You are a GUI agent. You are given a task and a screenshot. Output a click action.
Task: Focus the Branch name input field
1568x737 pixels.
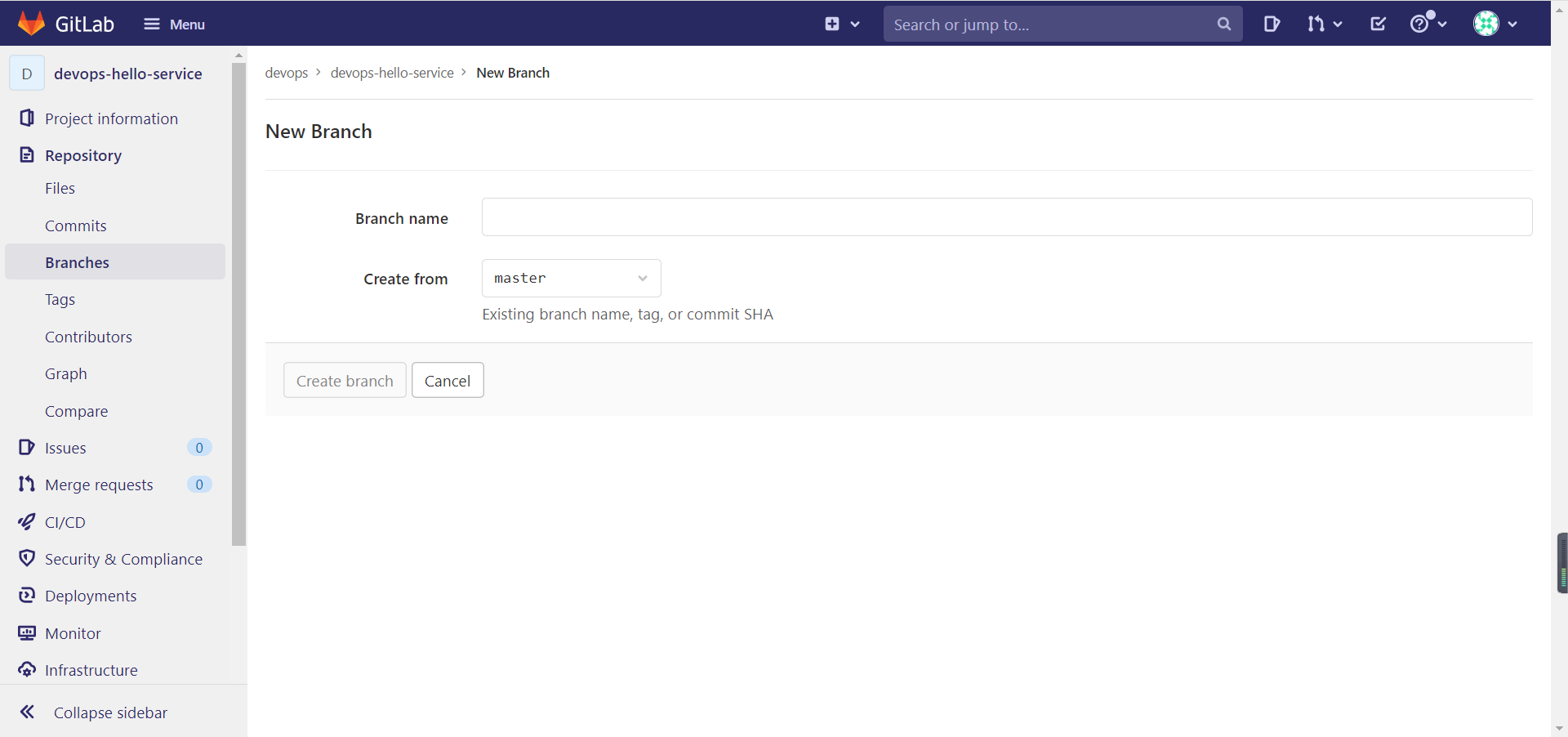(x=1007, y=217)
